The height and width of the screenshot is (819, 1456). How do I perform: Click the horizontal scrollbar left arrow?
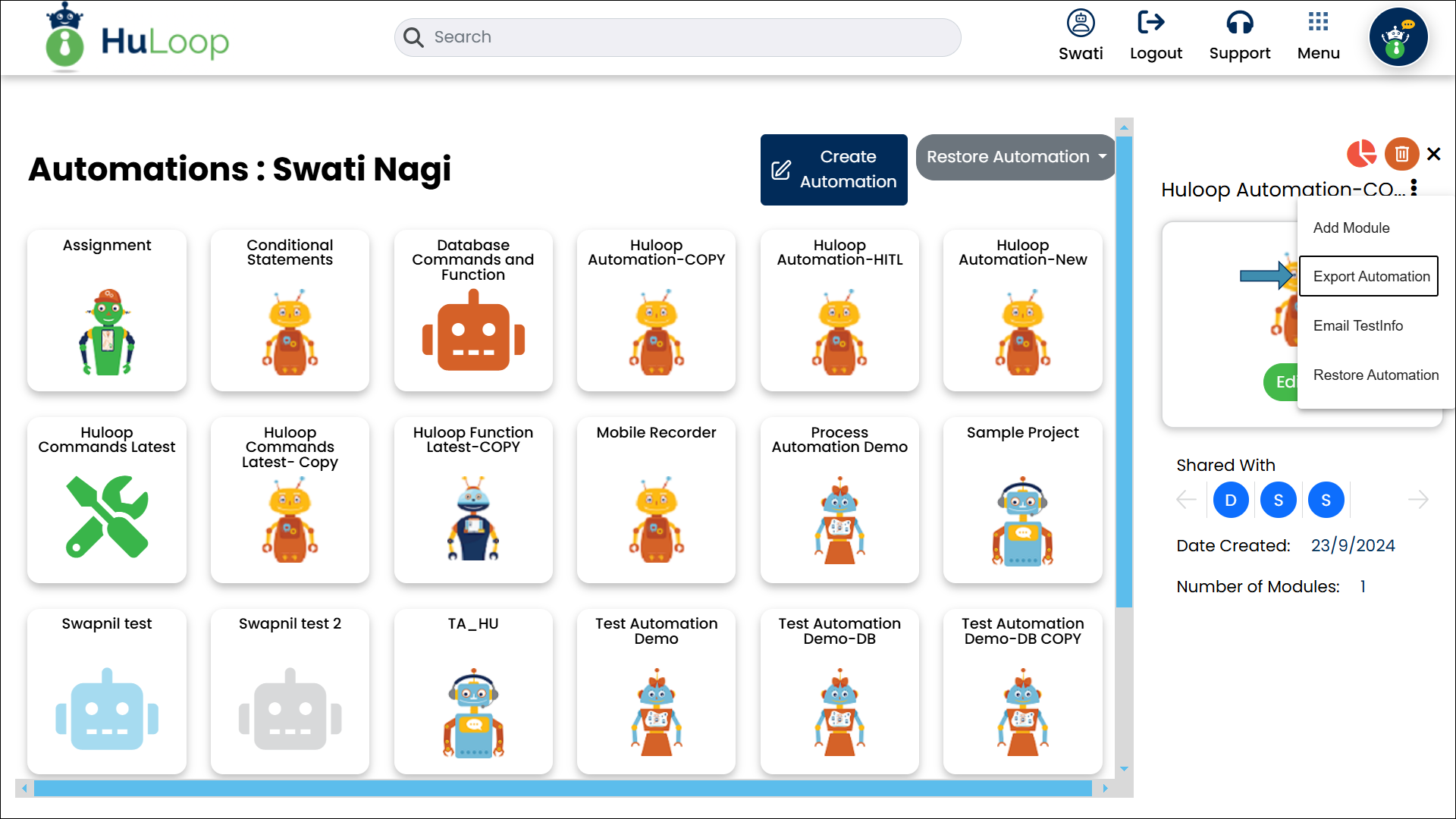tap(24, 789)
